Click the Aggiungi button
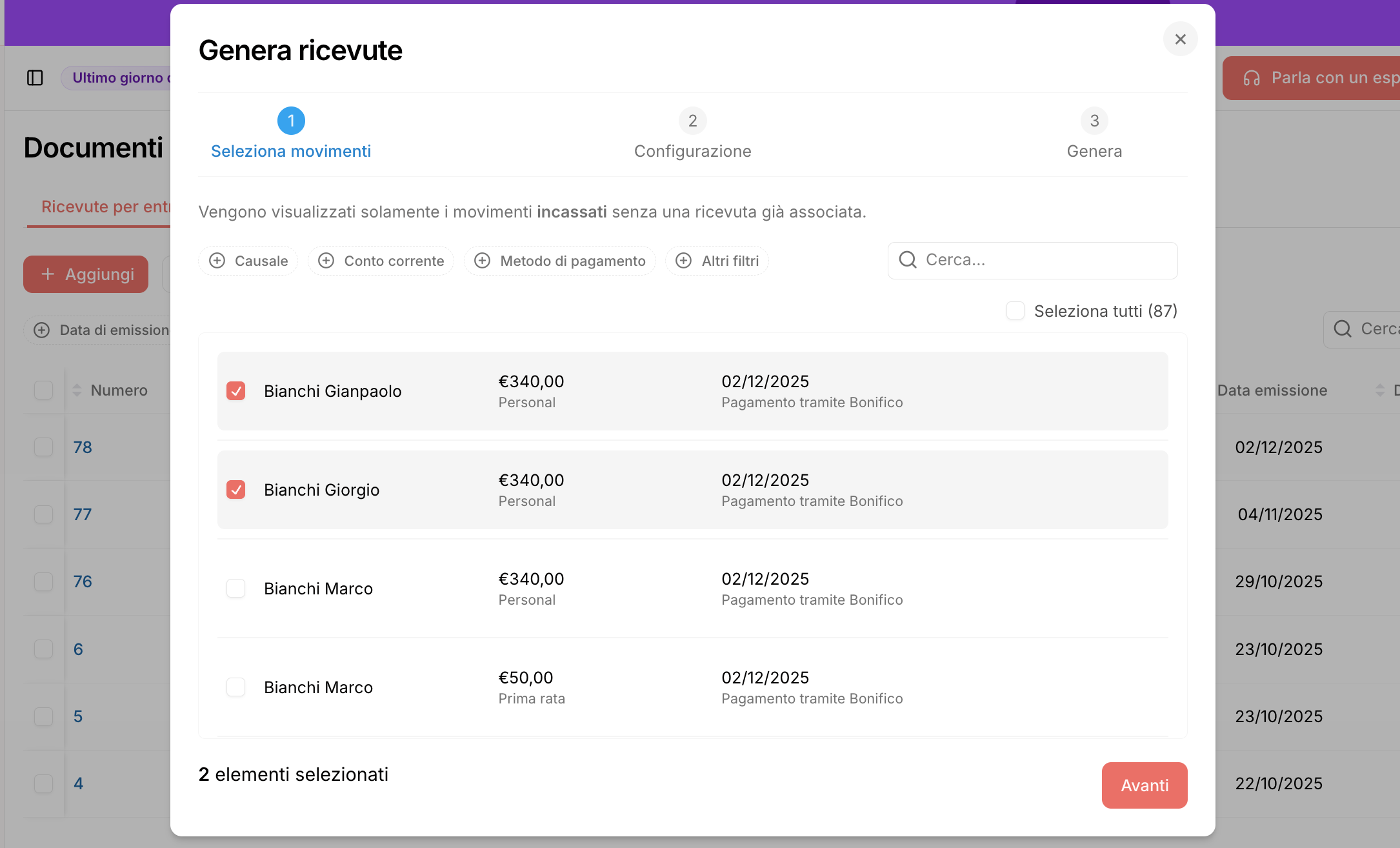This screenshot has height=848, width=1400. (x=86, y=274)
